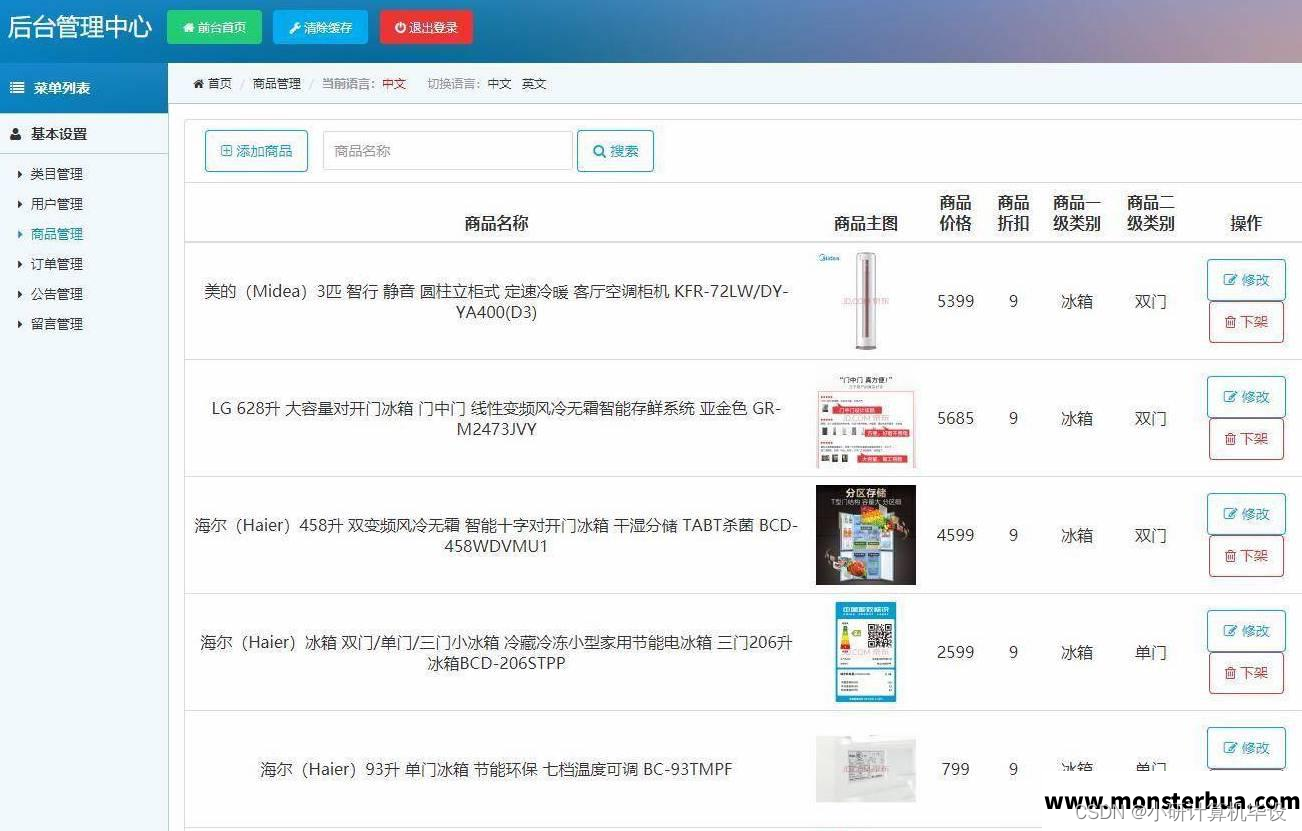This screenshot has width=1302, height=831.
Task: Click the person icon beside 基本设置
Action: point(14,133)
